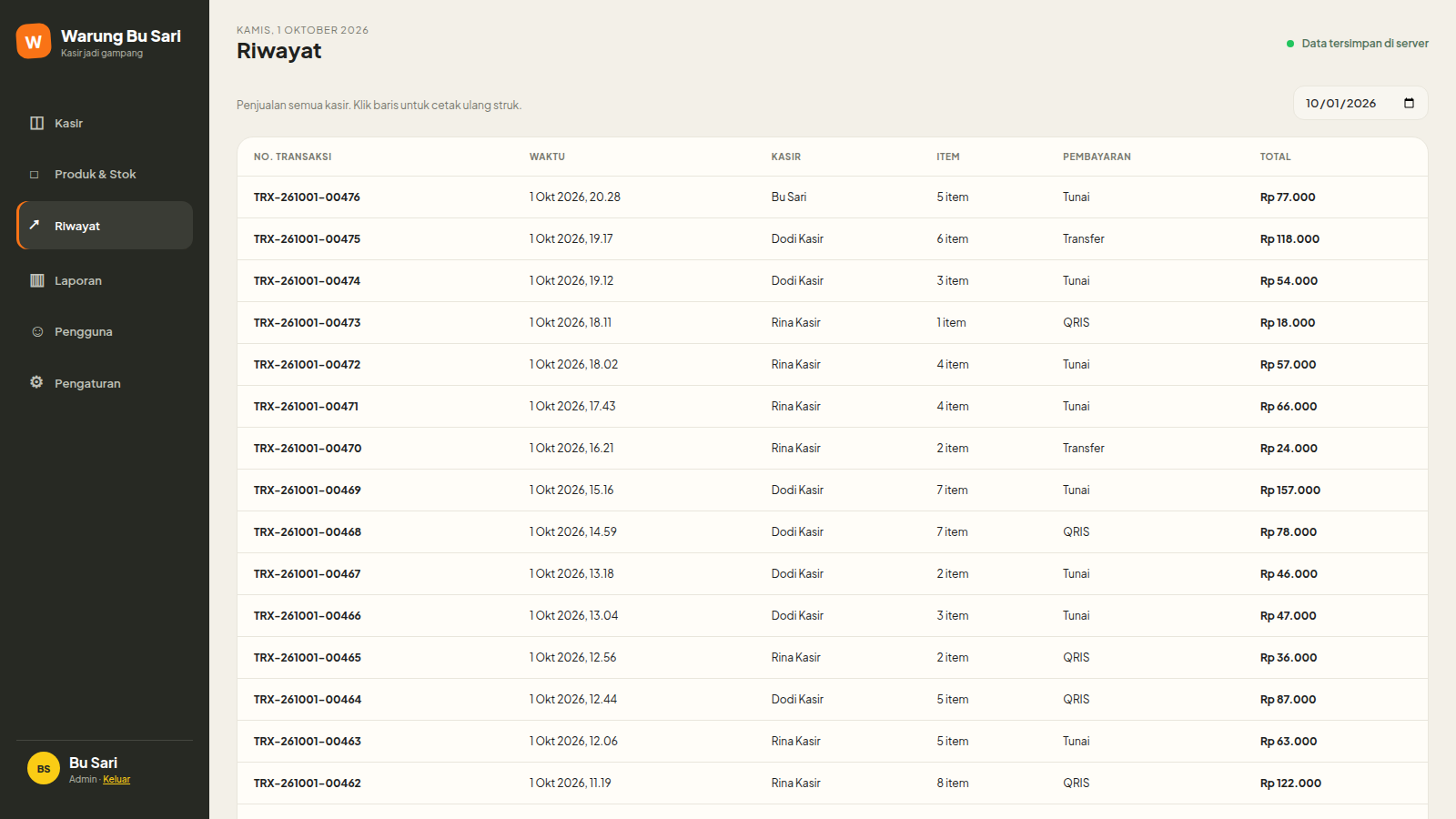
Task: Go to Produk & Stok
Action: [105, 174]
